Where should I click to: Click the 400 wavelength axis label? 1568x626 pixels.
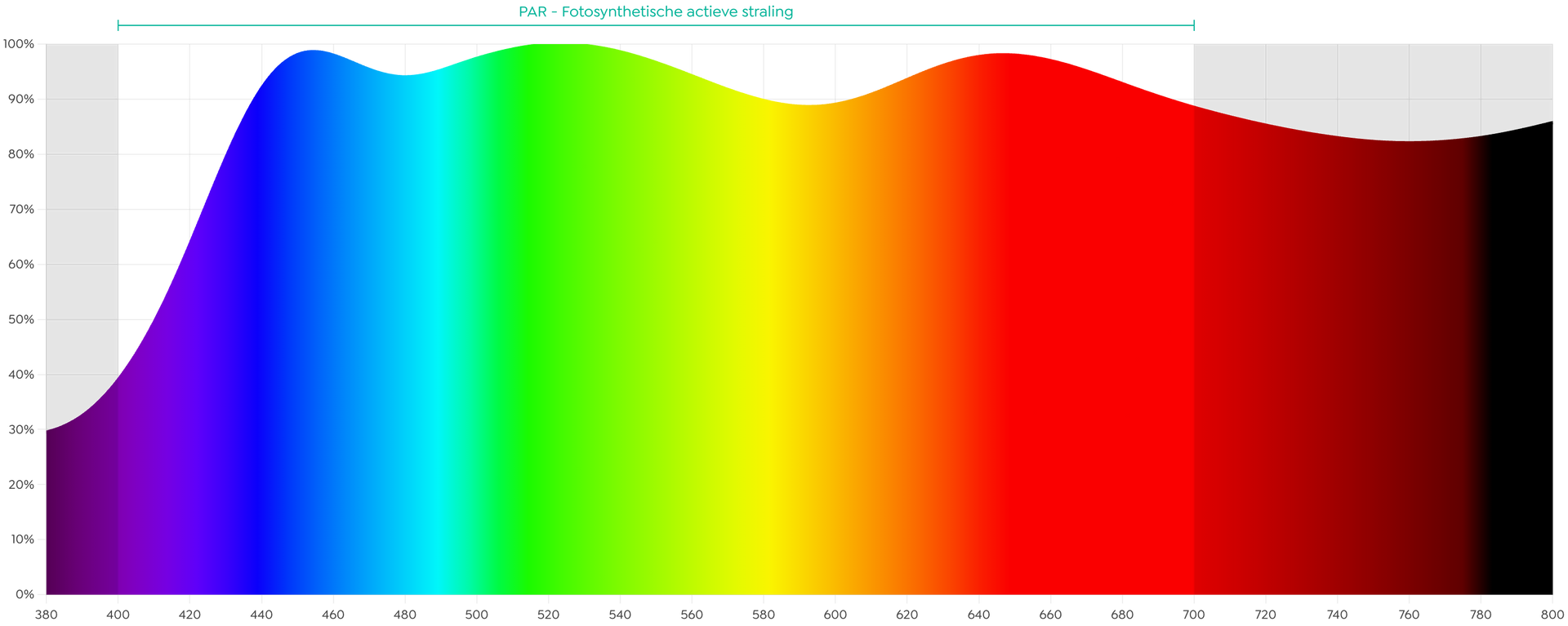(118, 614)
